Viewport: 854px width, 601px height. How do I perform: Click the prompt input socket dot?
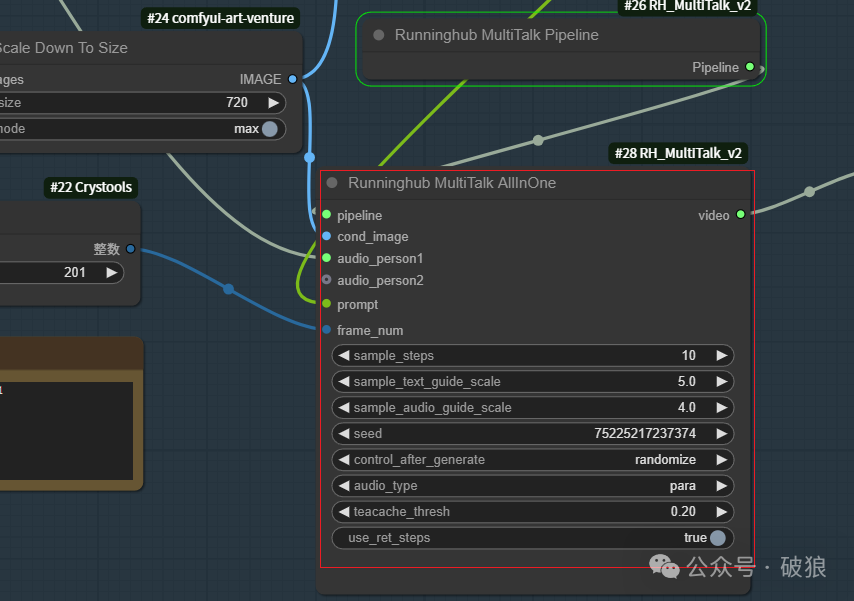coord(326,304)
